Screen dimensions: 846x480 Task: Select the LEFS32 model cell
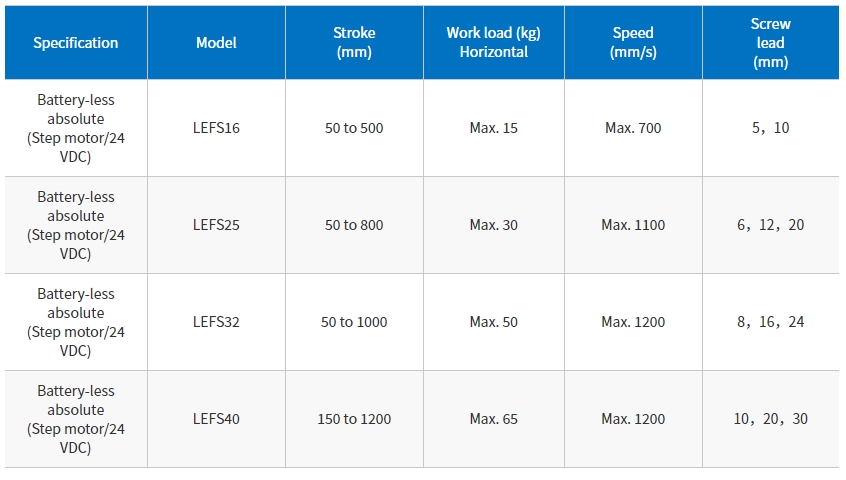point(216,322)
